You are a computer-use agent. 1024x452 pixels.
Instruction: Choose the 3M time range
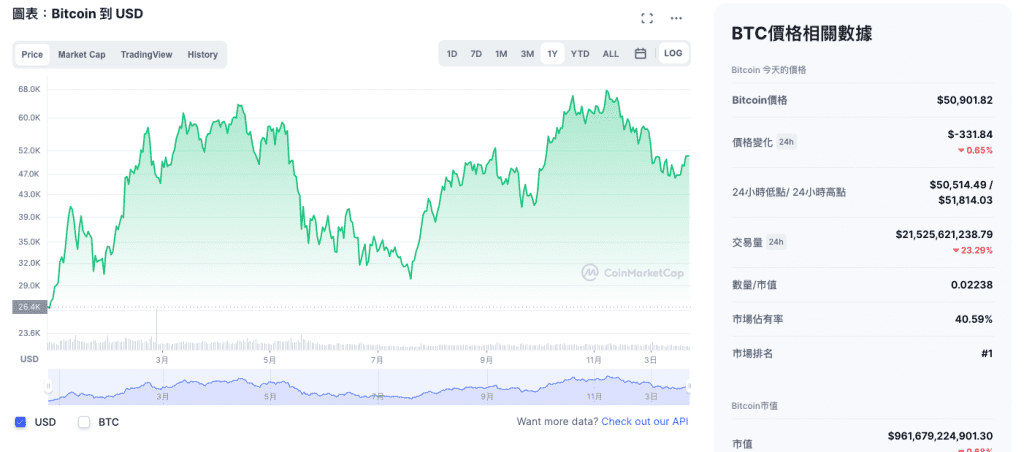click(527, 54)
